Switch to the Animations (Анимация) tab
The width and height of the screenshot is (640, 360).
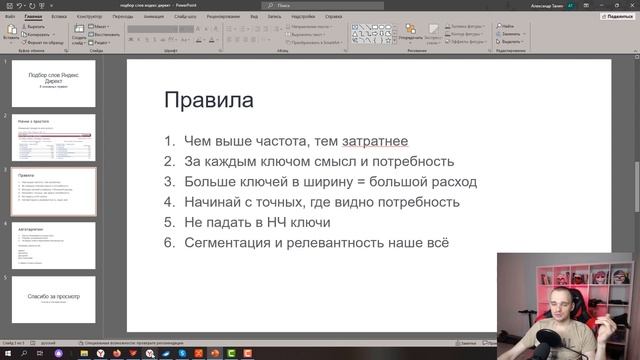click(154, 17)
